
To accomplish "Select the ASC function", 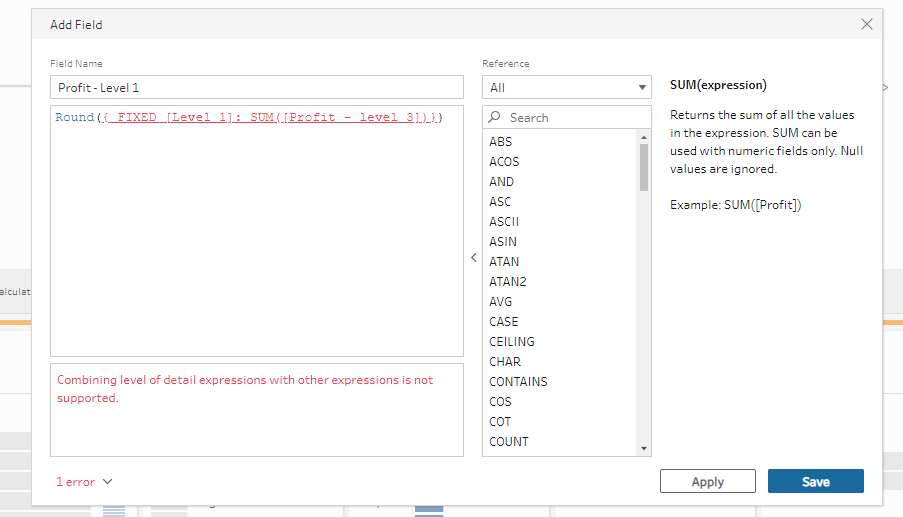I will point(500,202).
